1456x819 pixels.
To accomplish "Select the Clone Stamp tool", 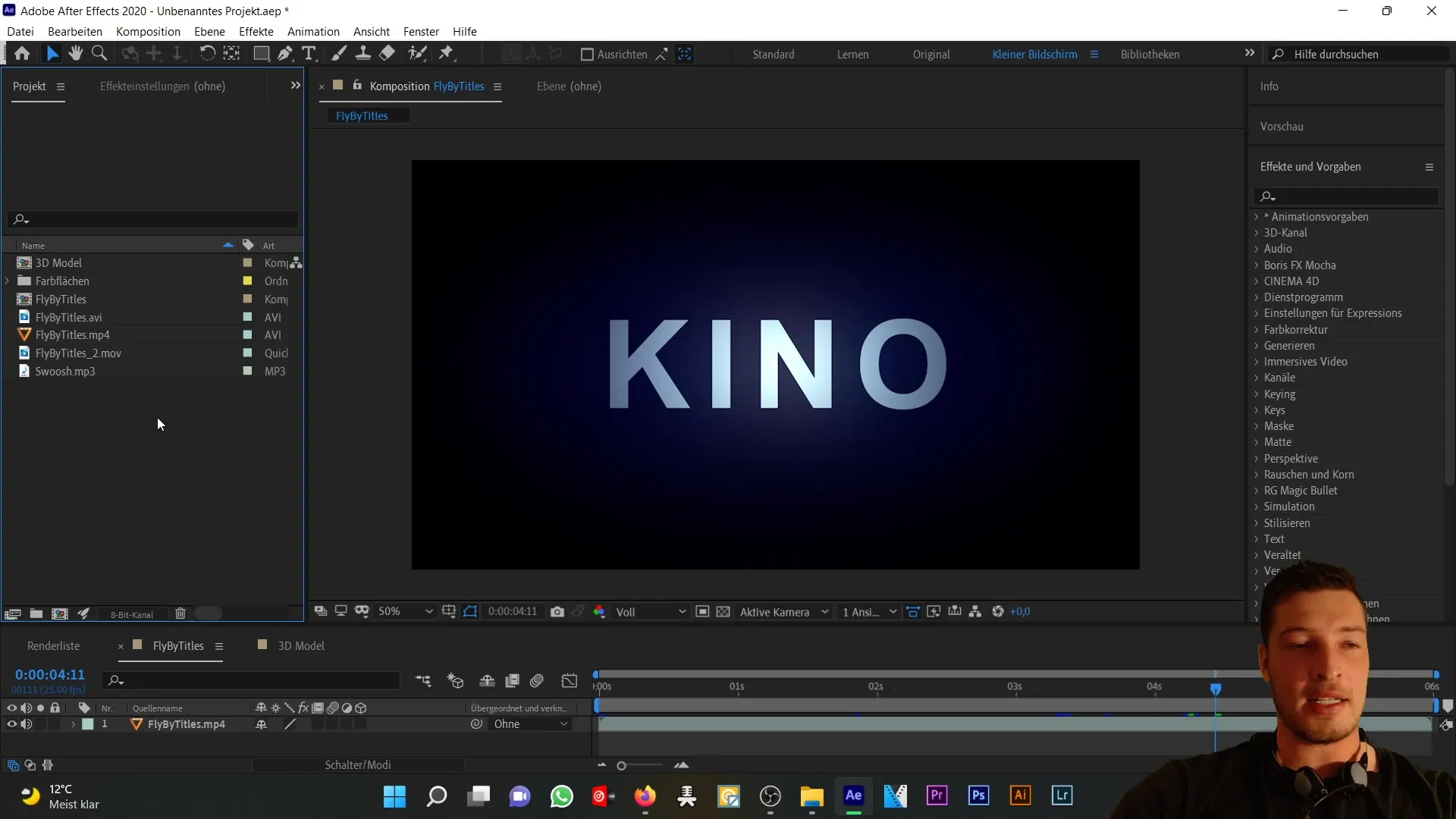I will (363, 54).
